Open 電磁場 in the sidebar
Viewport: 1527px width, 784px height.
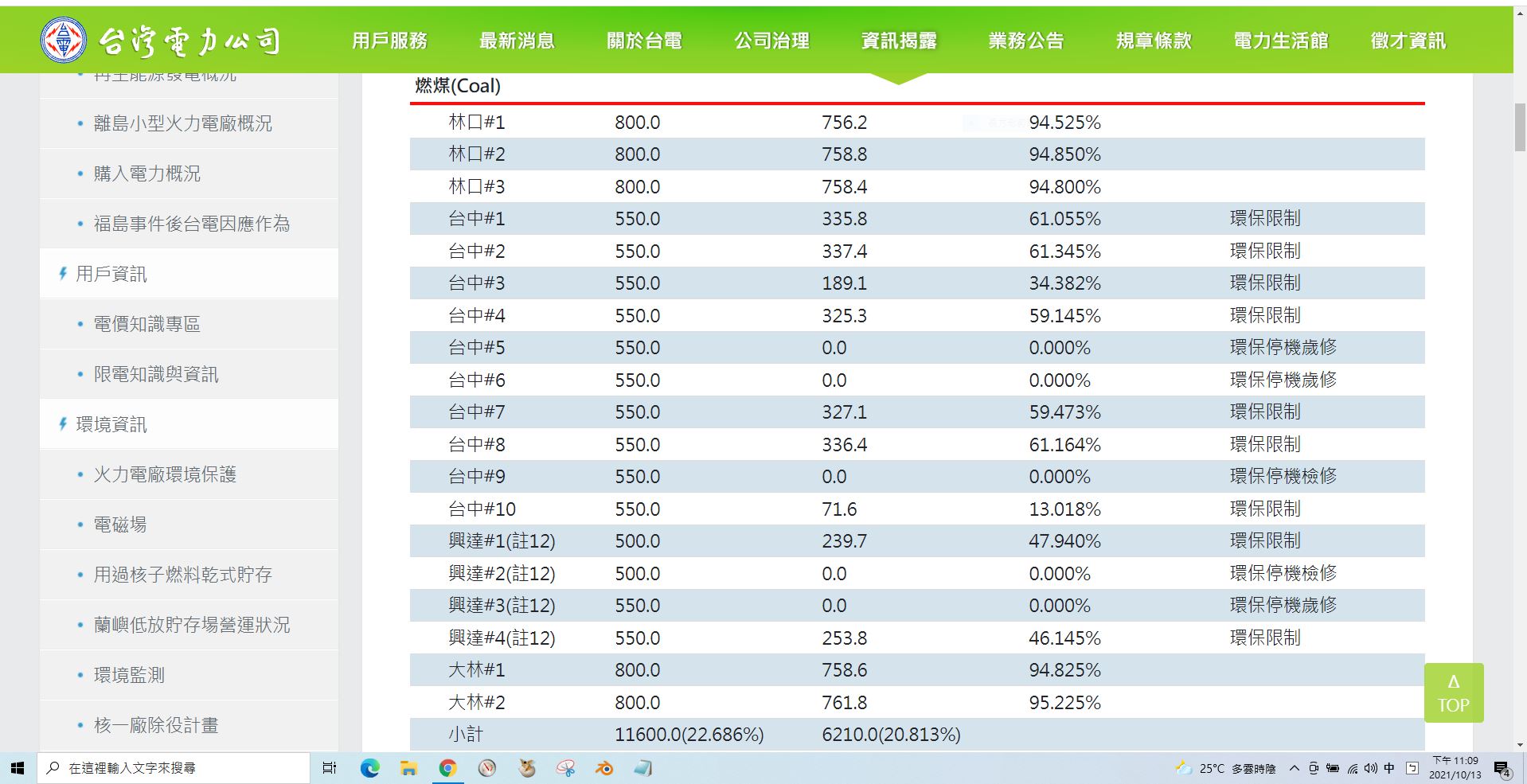pos(120,525)
